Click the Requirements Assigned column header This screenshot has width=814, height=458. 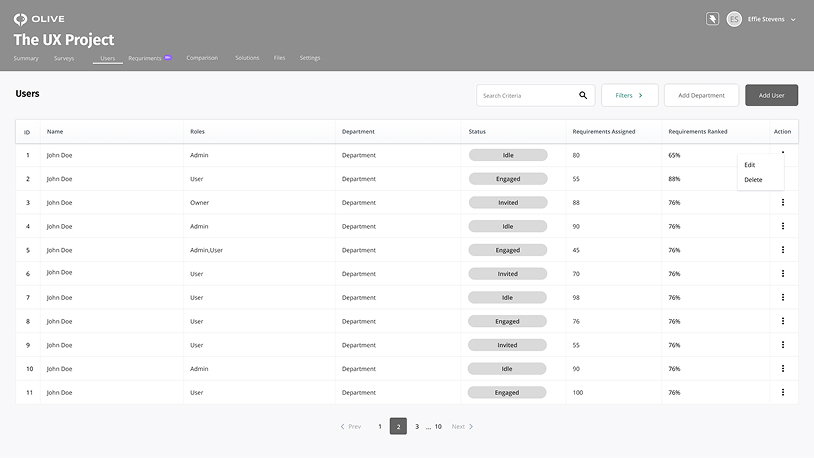[604, 131]
